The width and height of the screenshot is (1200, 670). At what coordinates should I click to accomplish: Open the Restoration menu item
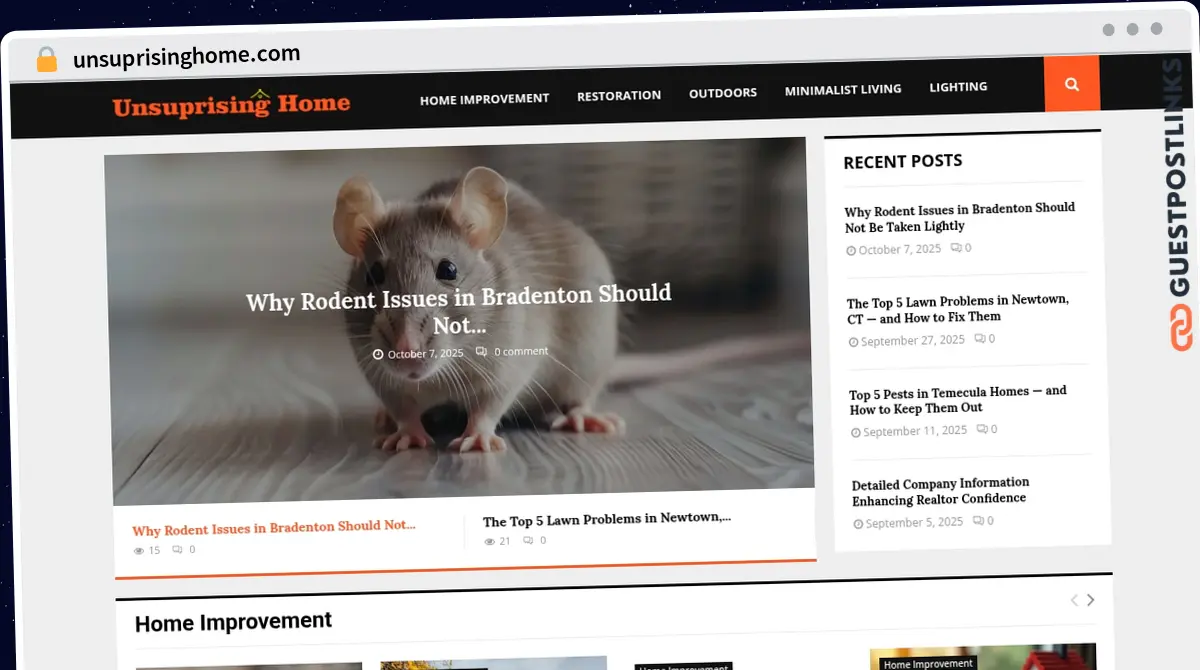pyautogui.click(x=618, y=95)
